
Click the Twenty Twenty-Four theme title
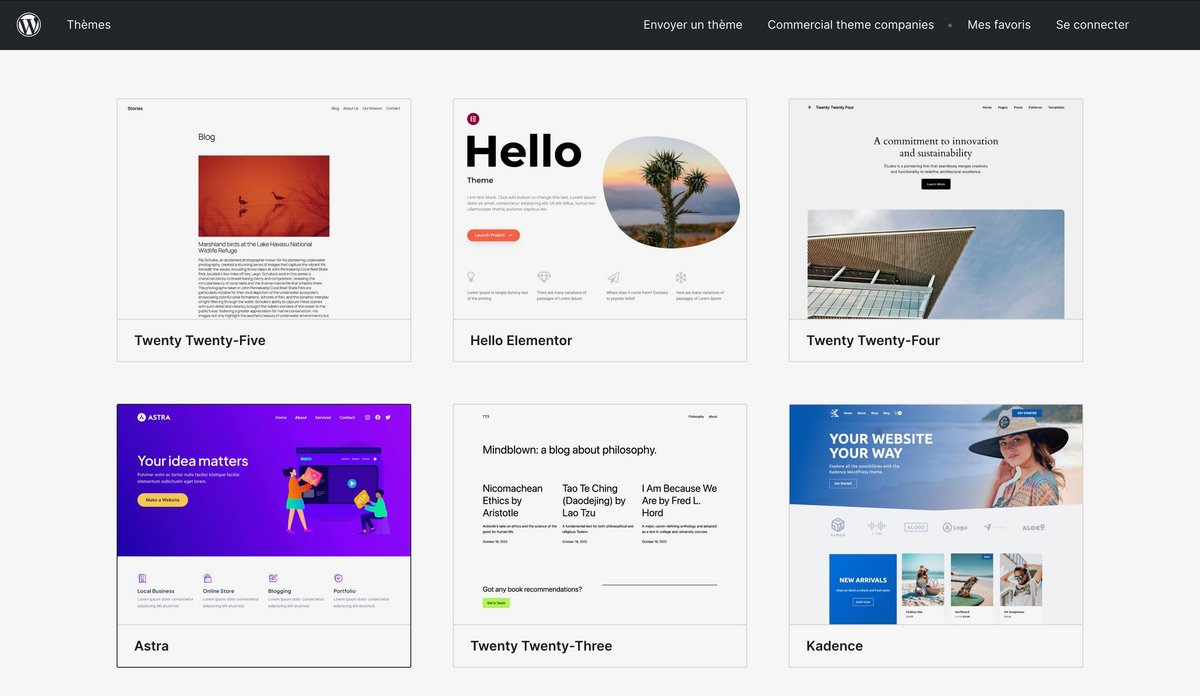(873, 341)
